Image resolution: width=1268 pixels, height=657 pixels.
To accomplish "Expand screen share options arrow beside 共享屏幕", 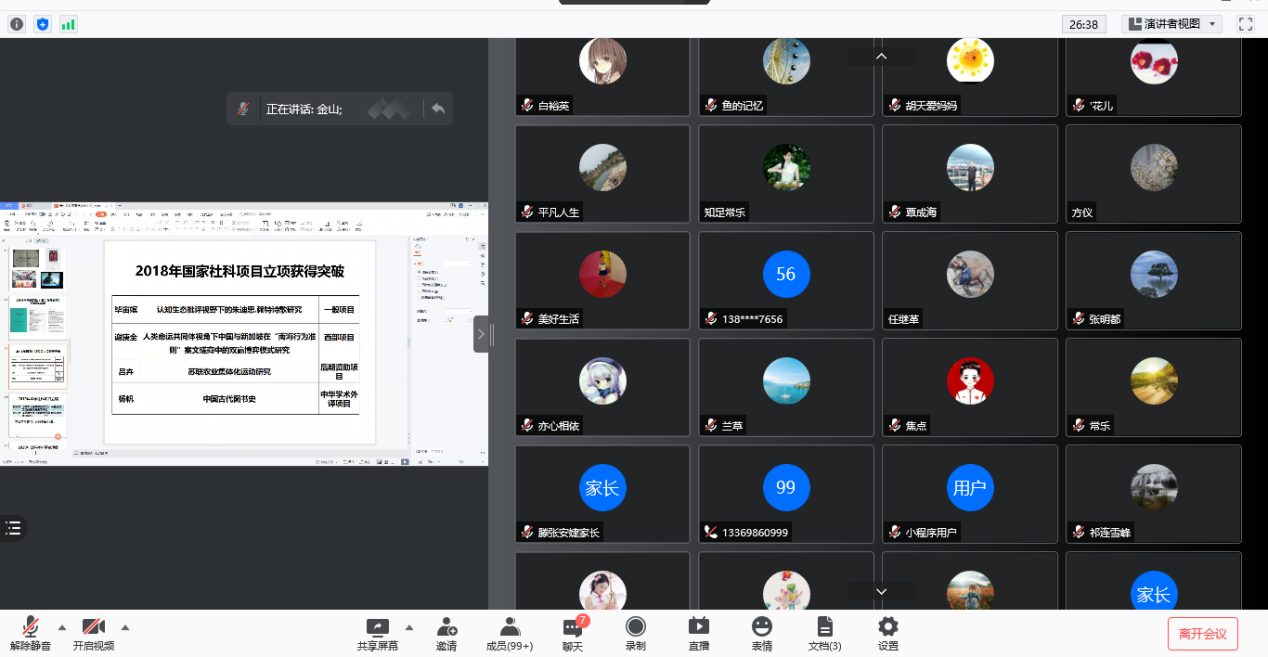I will (409, 628).
